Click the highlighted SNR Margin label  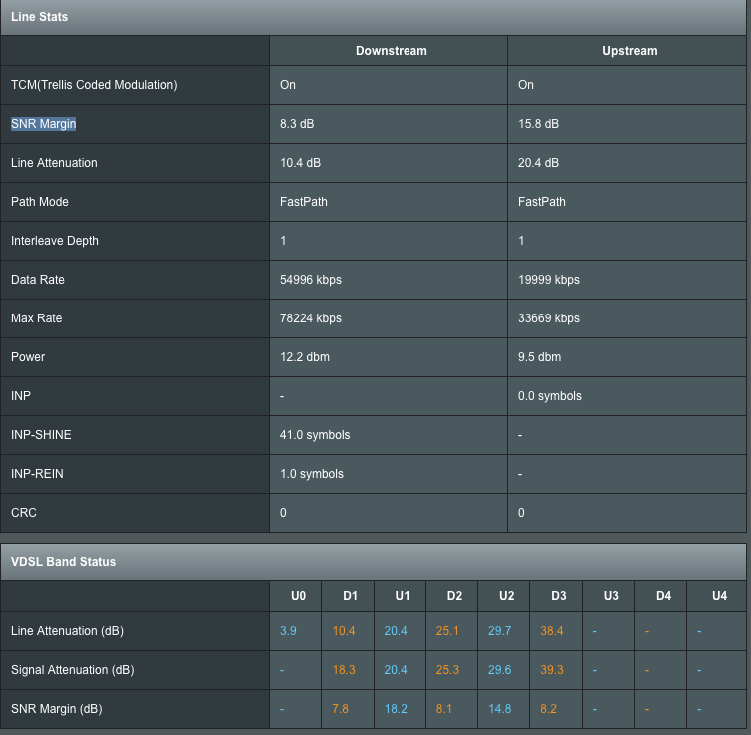[44, 124]
